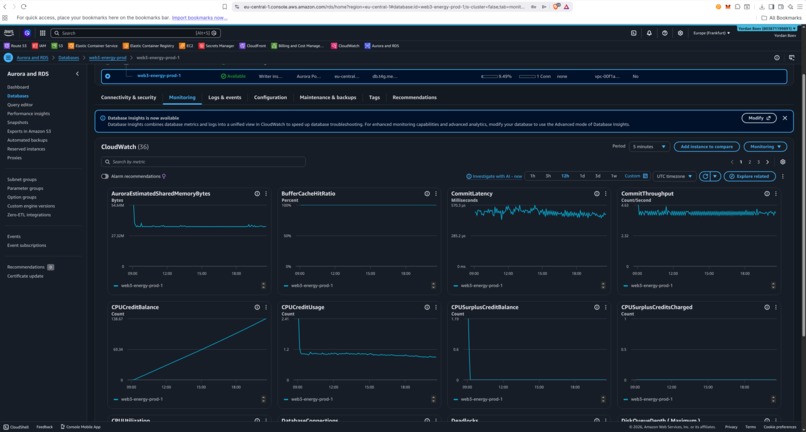The height and width of the screenshot is (432, 806).
Task: Go to the next page of metrics
Action: [766, 161]
